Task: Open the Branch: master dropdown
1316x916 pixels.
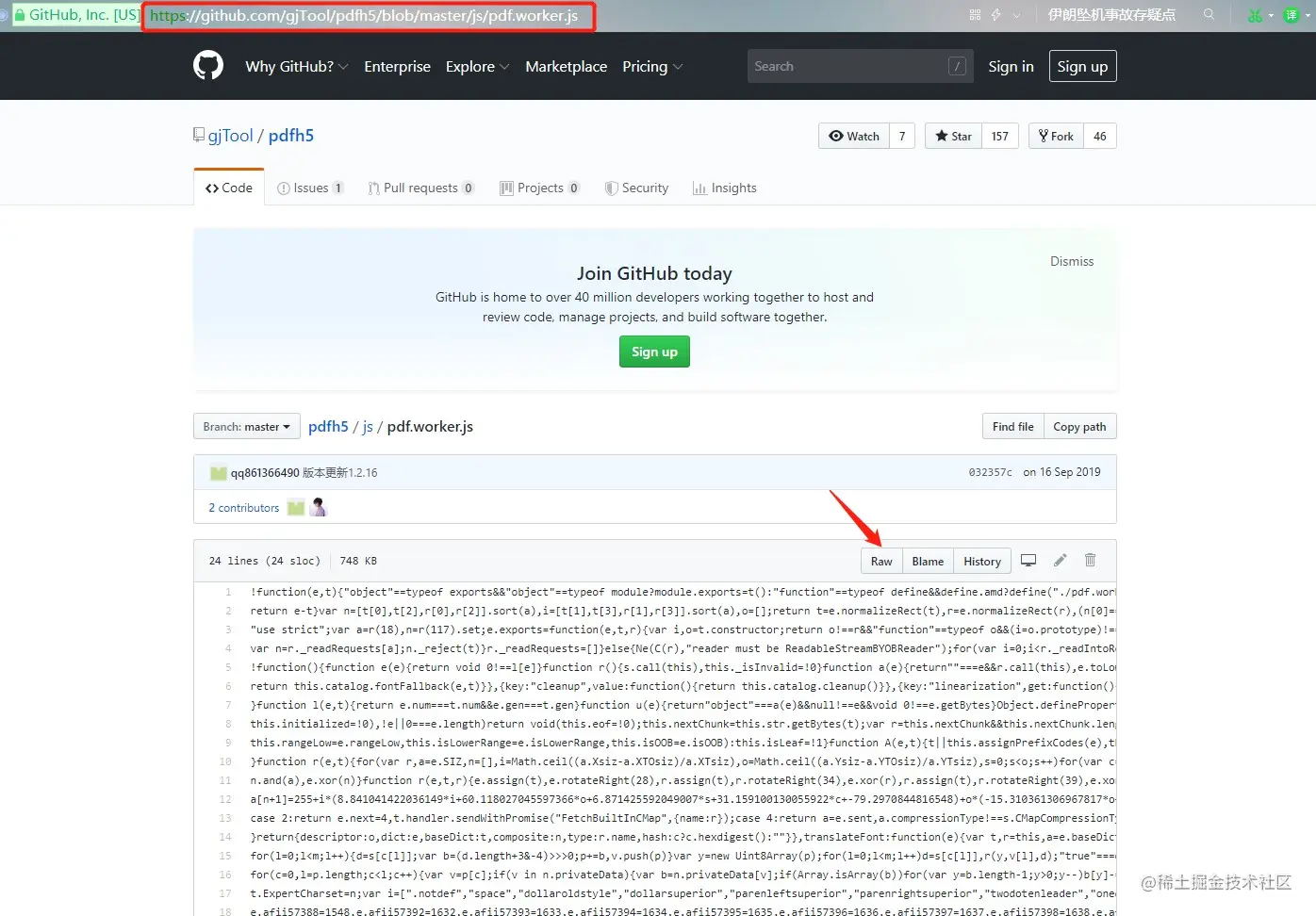Action: pyautogui.click(x=247, y=426)
